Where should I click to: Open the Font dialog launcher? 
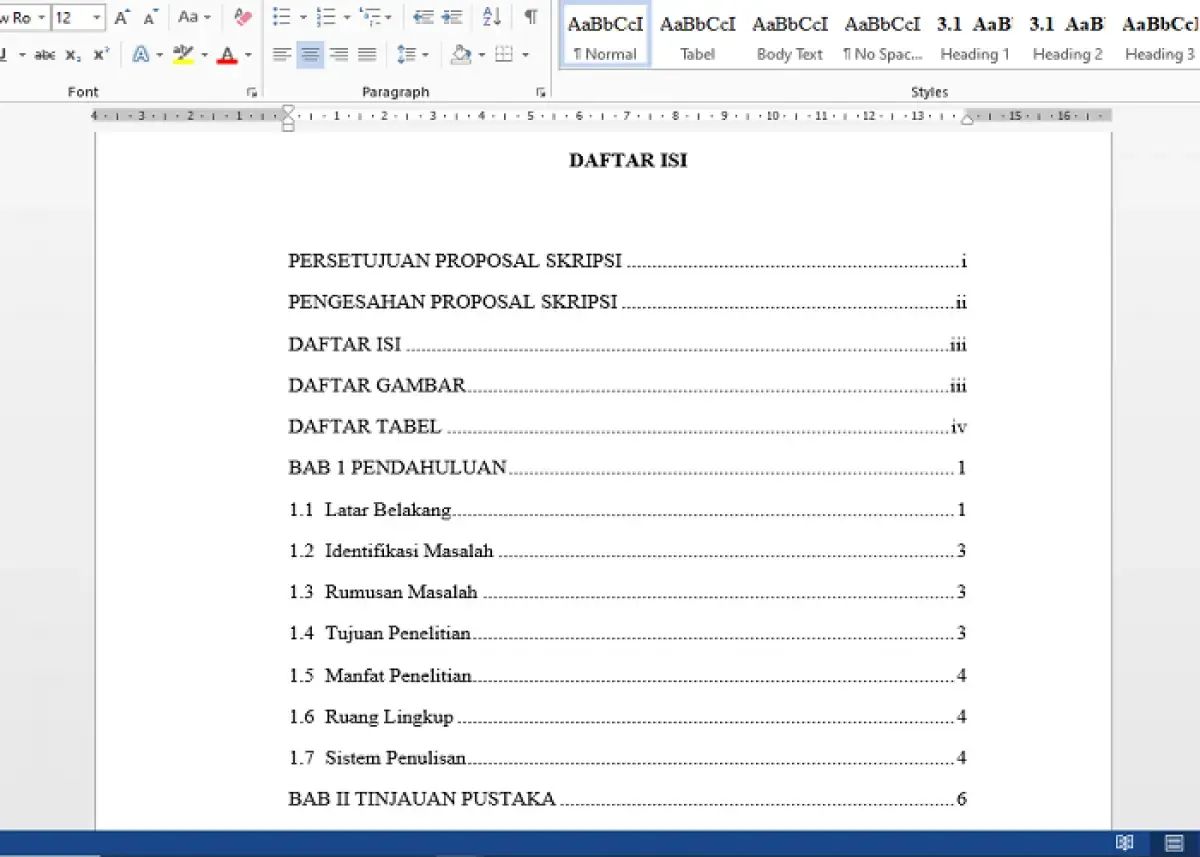click(250, 92)
